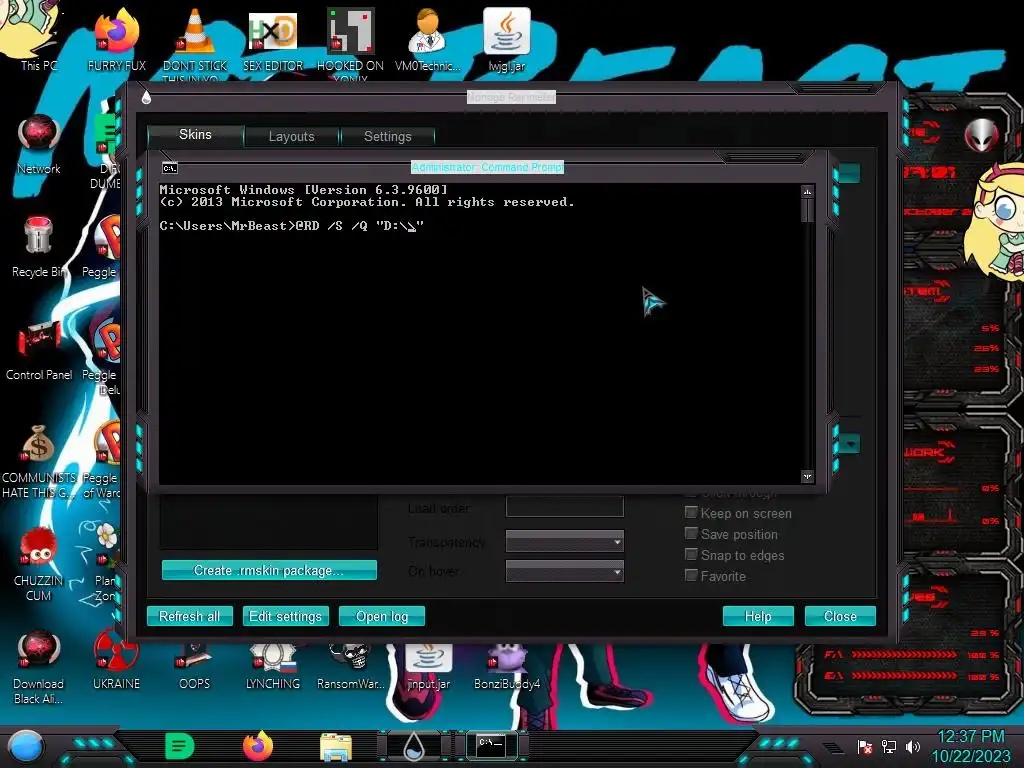The width and height of the screenshot is (1024, 768).
Task: Click the Rainmeter droplet title bar icon
Action: point(146,97)
